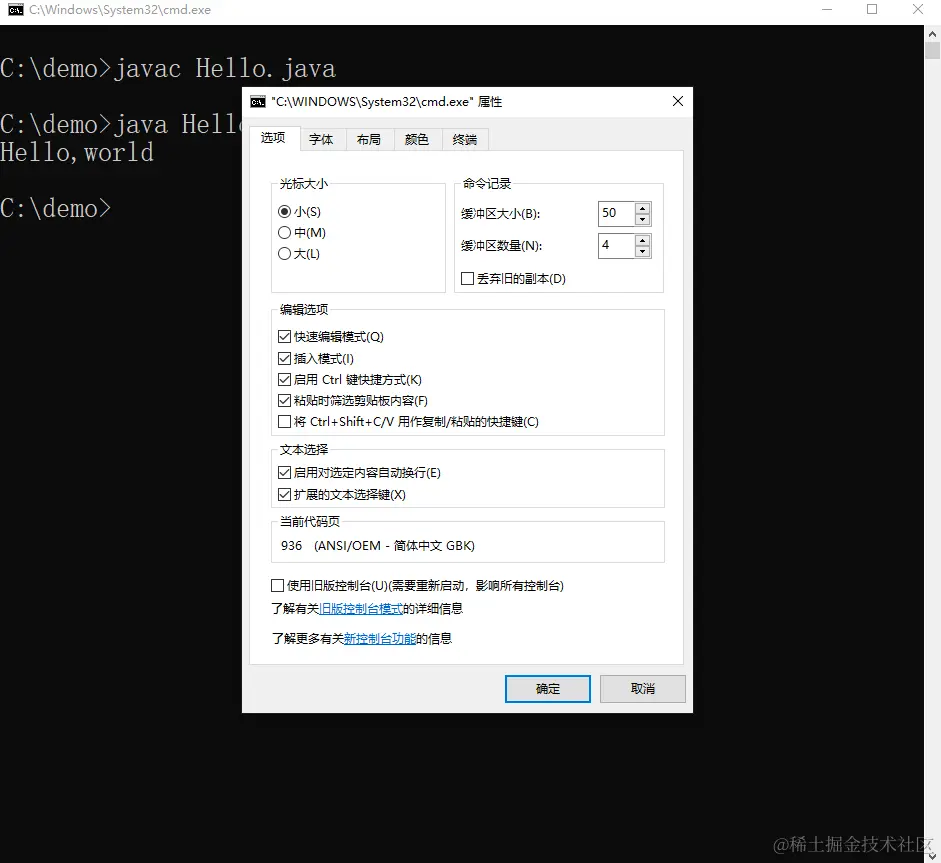Open the 新控制台功能 info link

click(379, 637)
